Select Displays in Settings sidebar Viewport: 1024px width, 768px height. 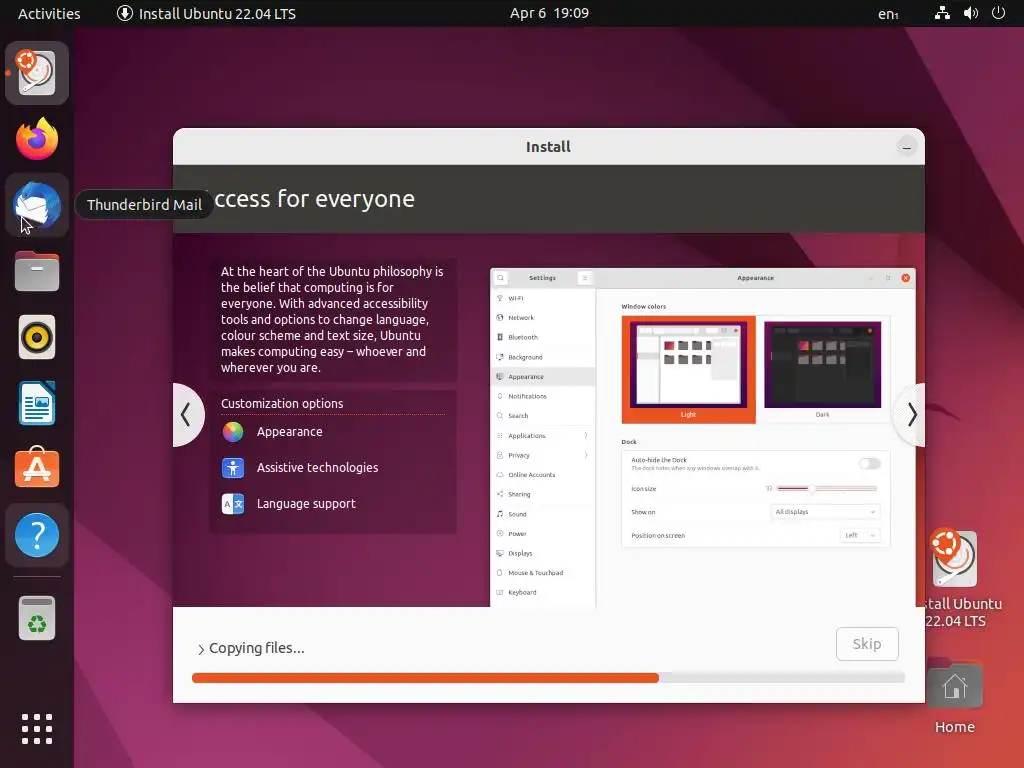coord(543,553)
